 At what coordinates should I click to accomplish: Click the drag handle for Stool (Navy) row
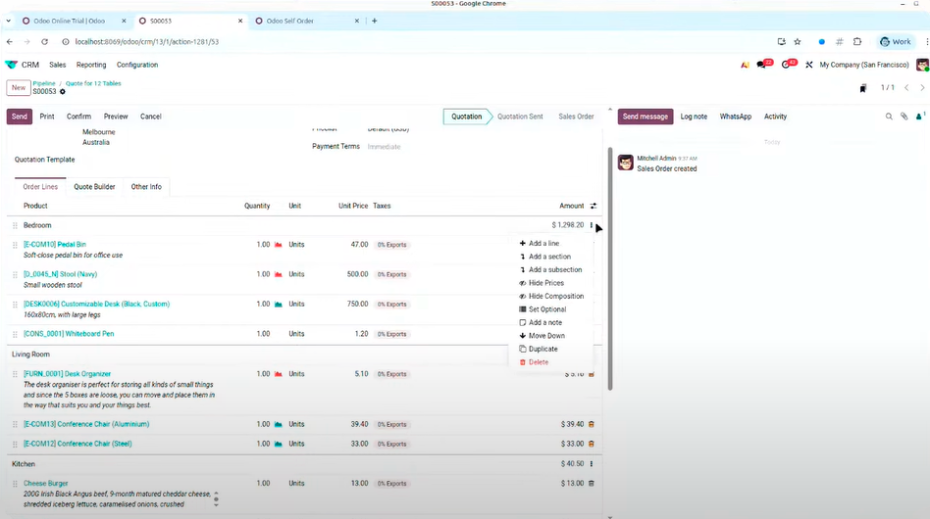(x=15, y=274)
